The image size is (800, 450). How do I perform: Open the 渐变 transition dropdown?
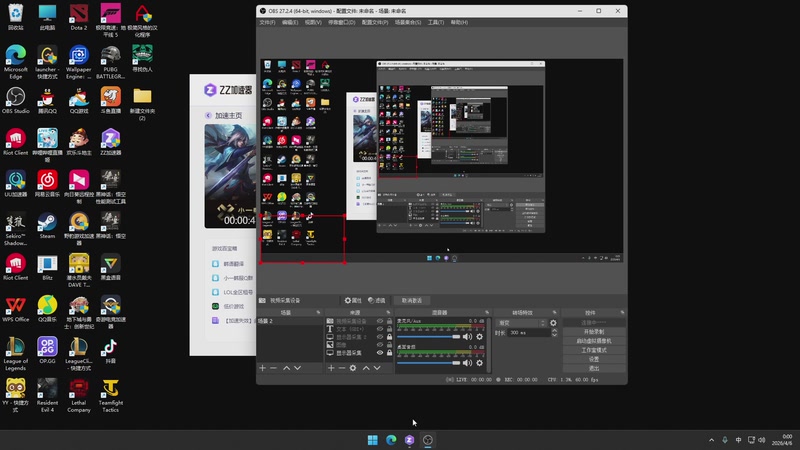click(x=521, y=323)
